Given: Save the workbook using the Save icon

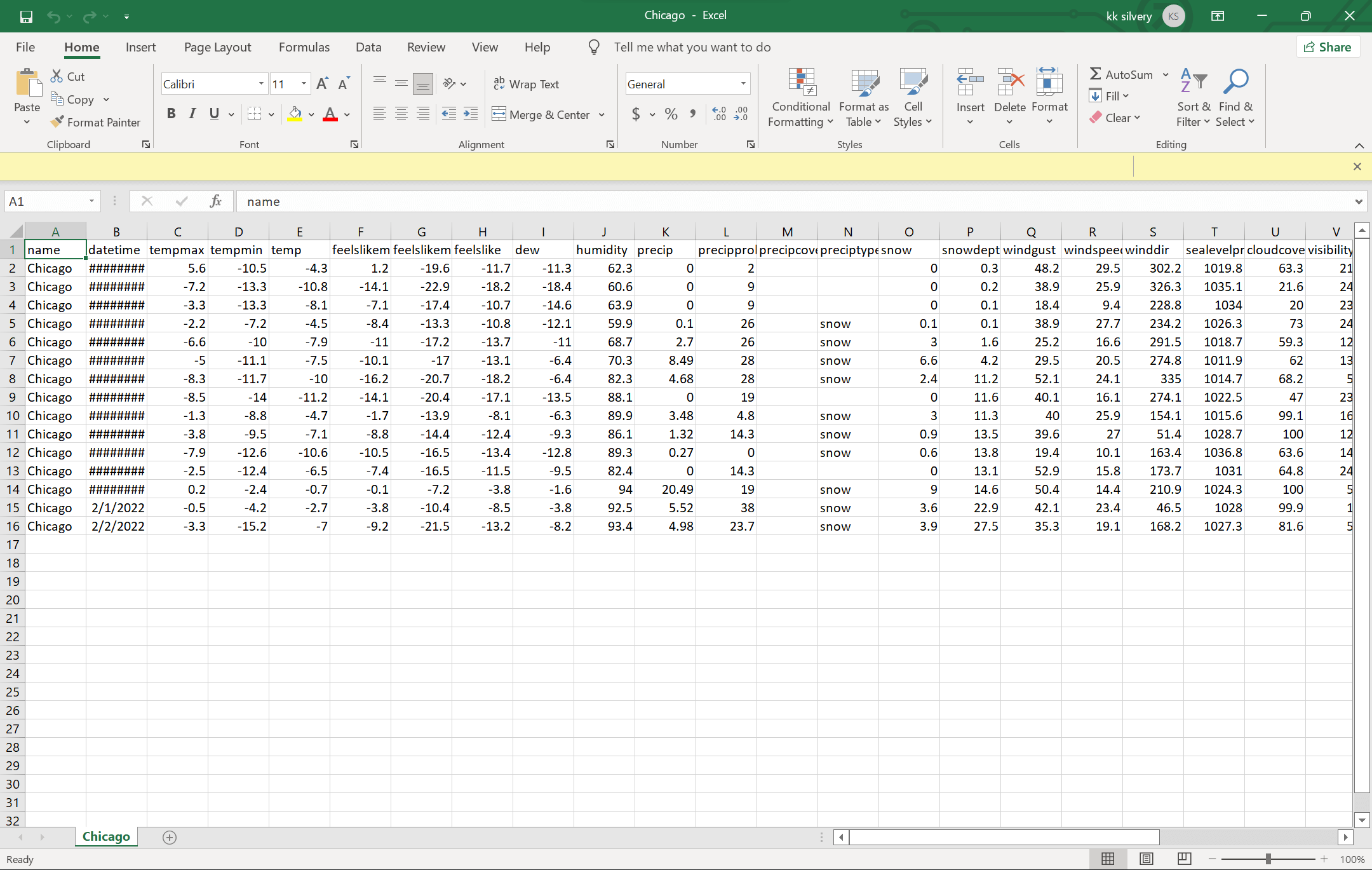Looking at the screenshot, I should point(26,16).
